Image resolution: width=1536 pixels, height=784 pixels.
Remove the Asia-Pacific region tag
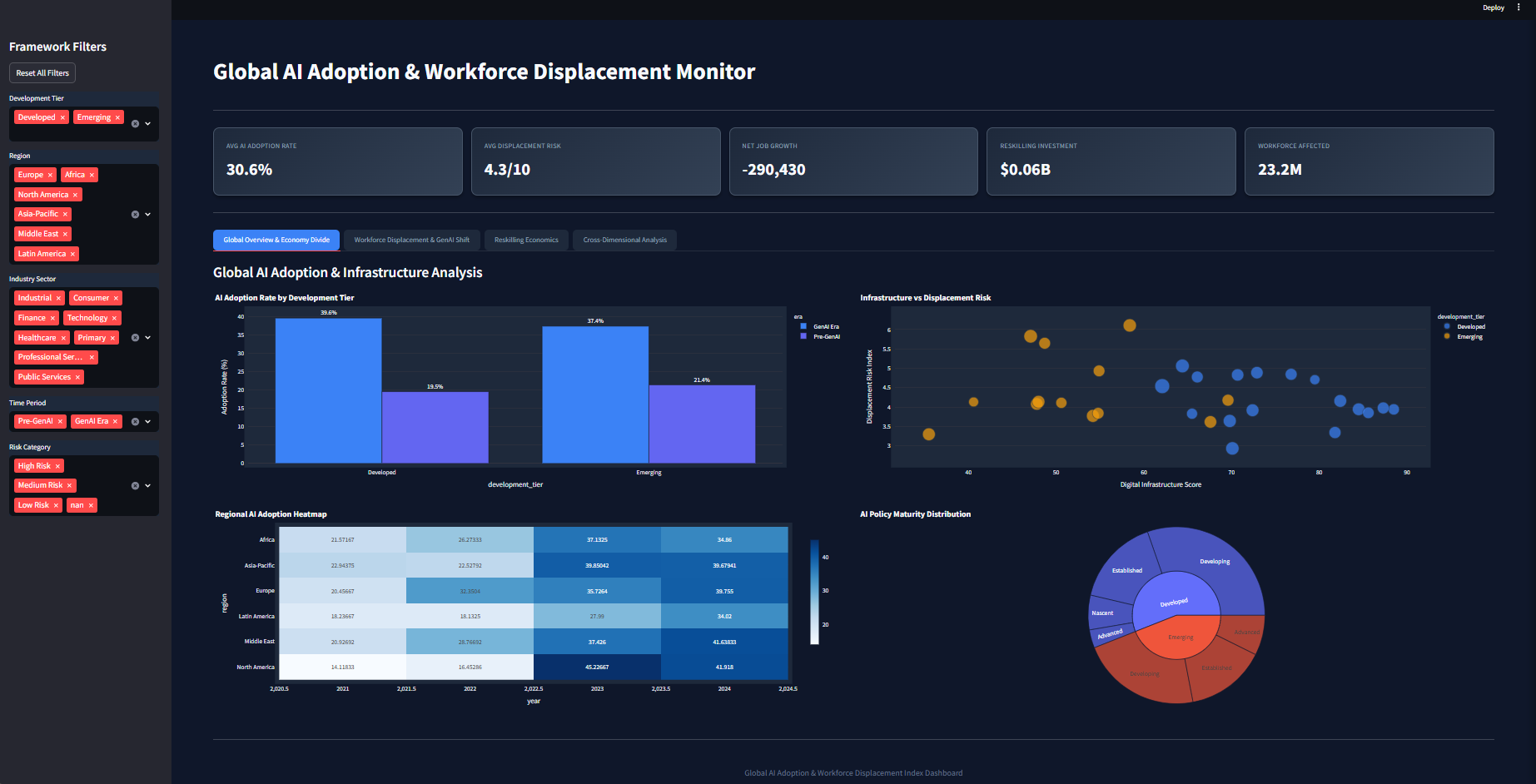[x=65, y=214]
